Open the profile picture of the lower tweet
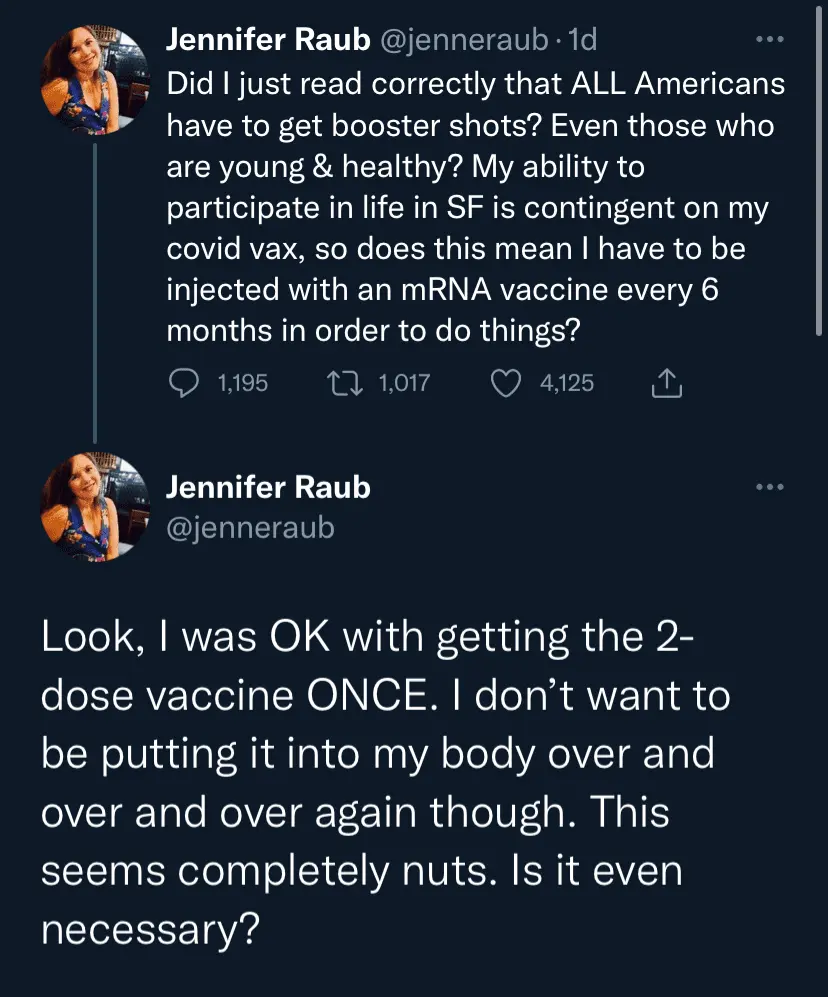The width and height of the screenshot is (828, 997). click(x=93, y=506)
